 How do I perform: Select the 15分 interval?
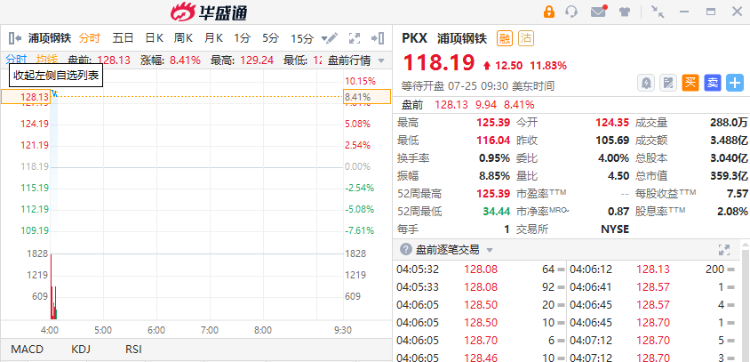pyautogui.click(x=302, y=38)
